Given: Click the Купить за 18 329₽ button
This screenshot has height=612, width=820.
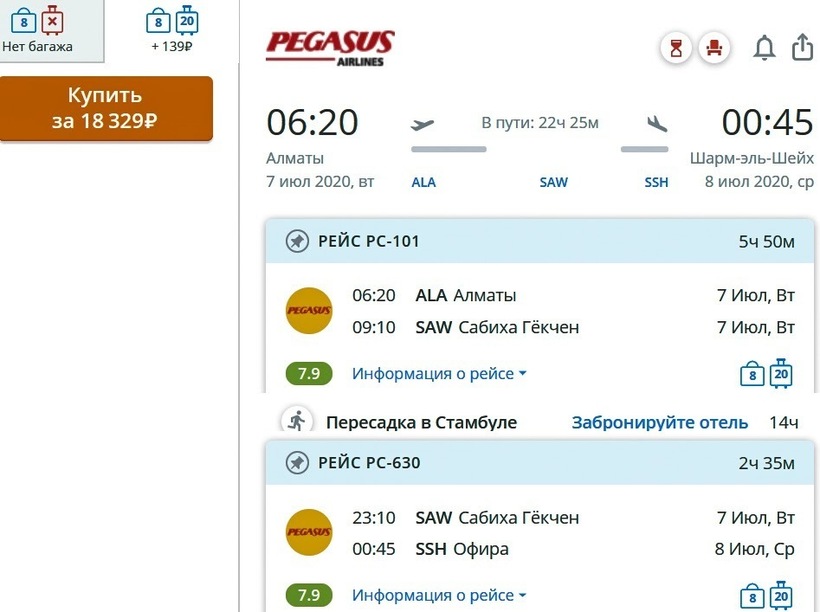Looking at the screenshot, I should point(106,109).
